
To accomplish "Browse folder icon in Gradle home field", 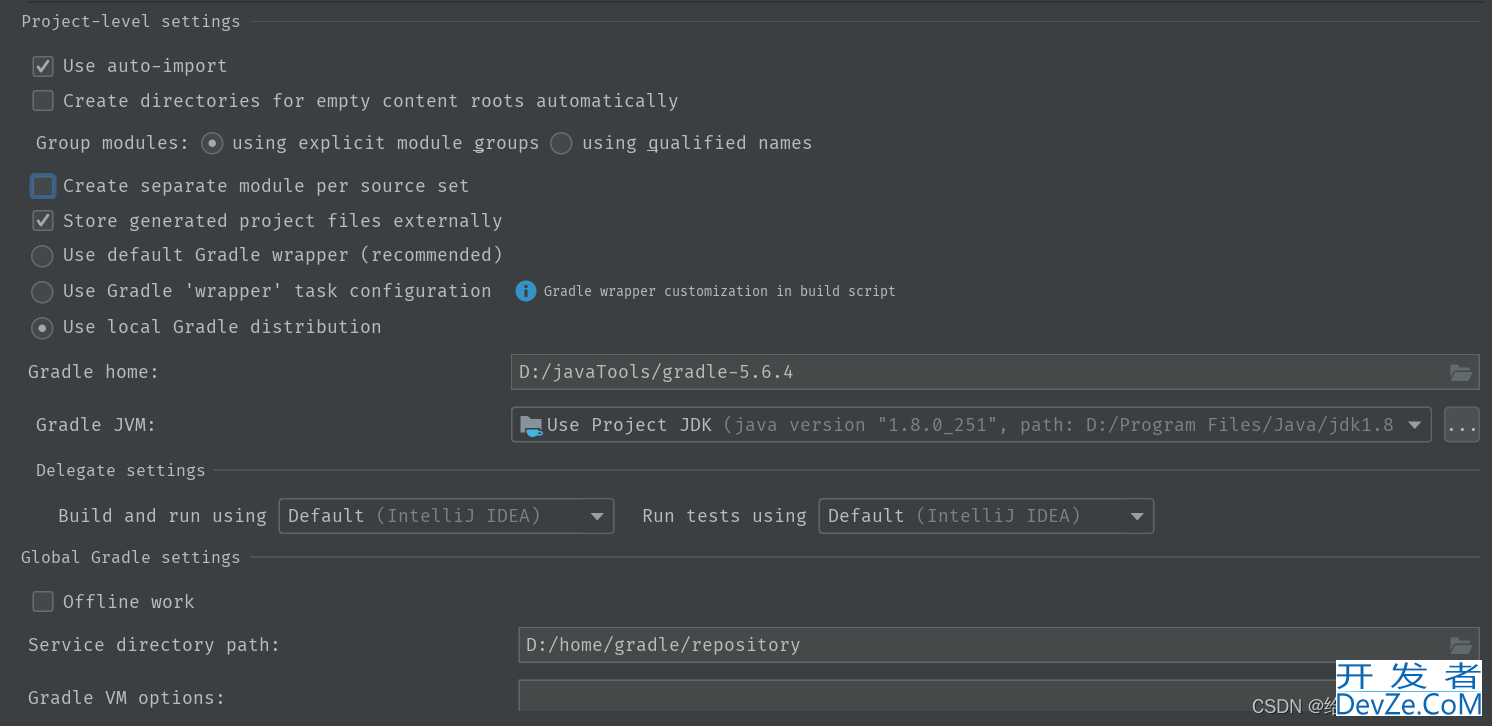I will [1461, 373].
